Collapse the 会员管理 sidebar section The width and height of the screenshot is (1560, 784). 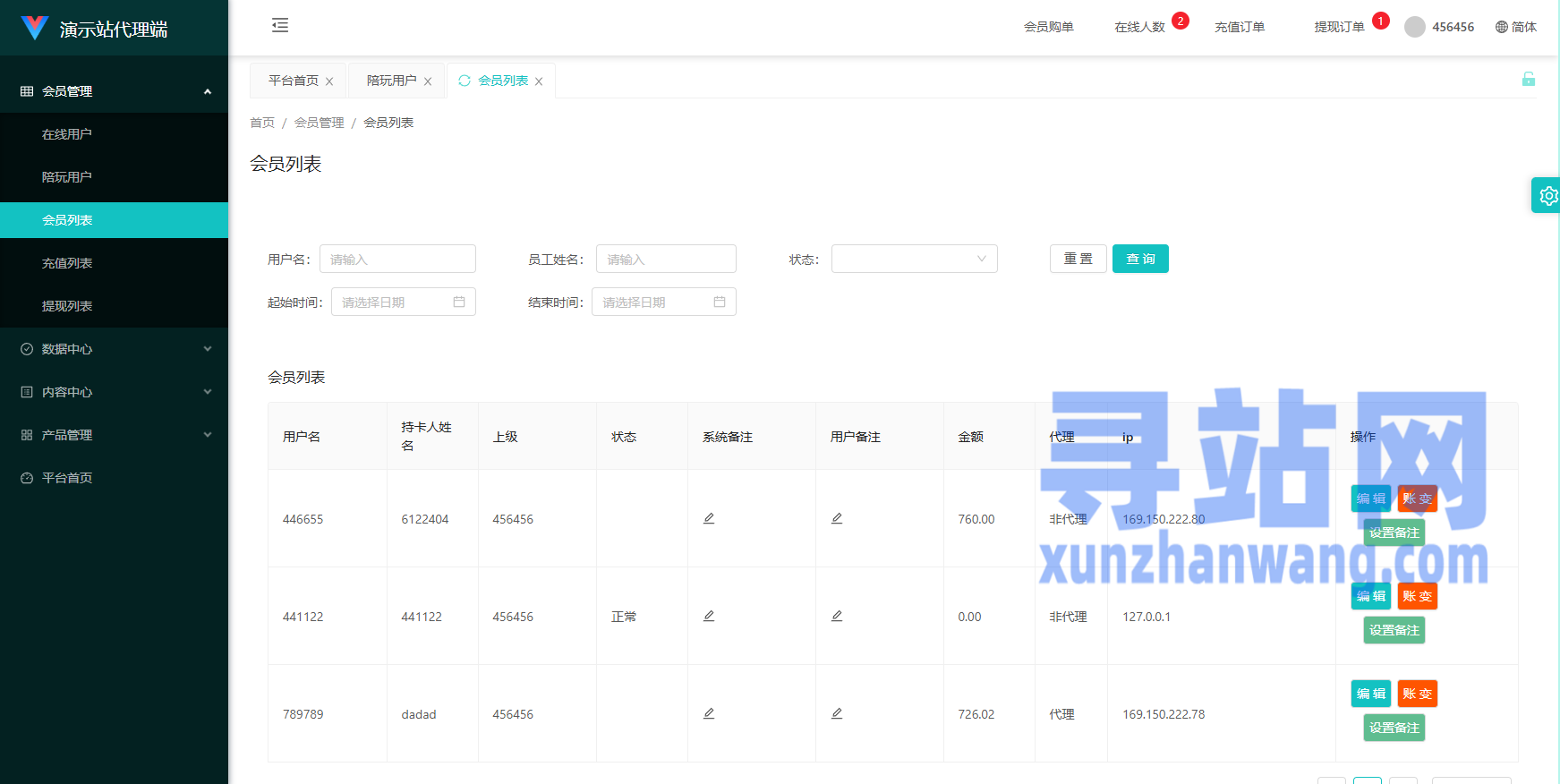click(115, 91)
